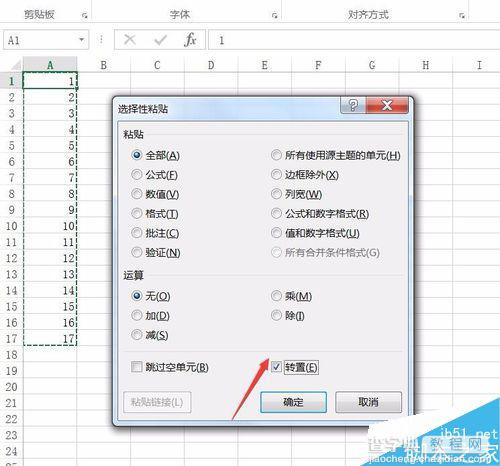Click the formula bar cancel X icon
Viewport: 500px width, 466px height.
click(x=129, y=40)
